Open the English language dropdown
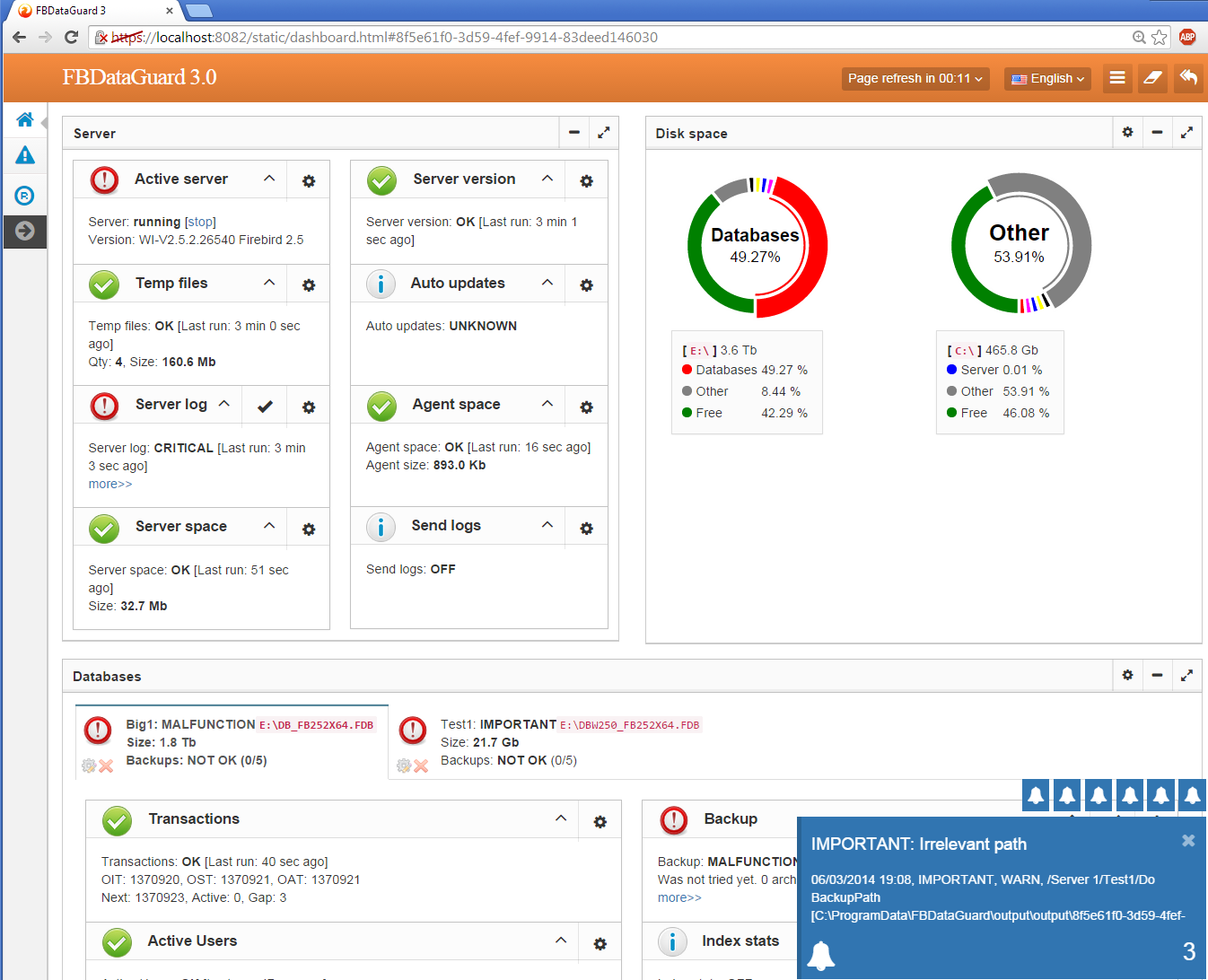Screen dimensions: 1208x980 coord(1047,78)
